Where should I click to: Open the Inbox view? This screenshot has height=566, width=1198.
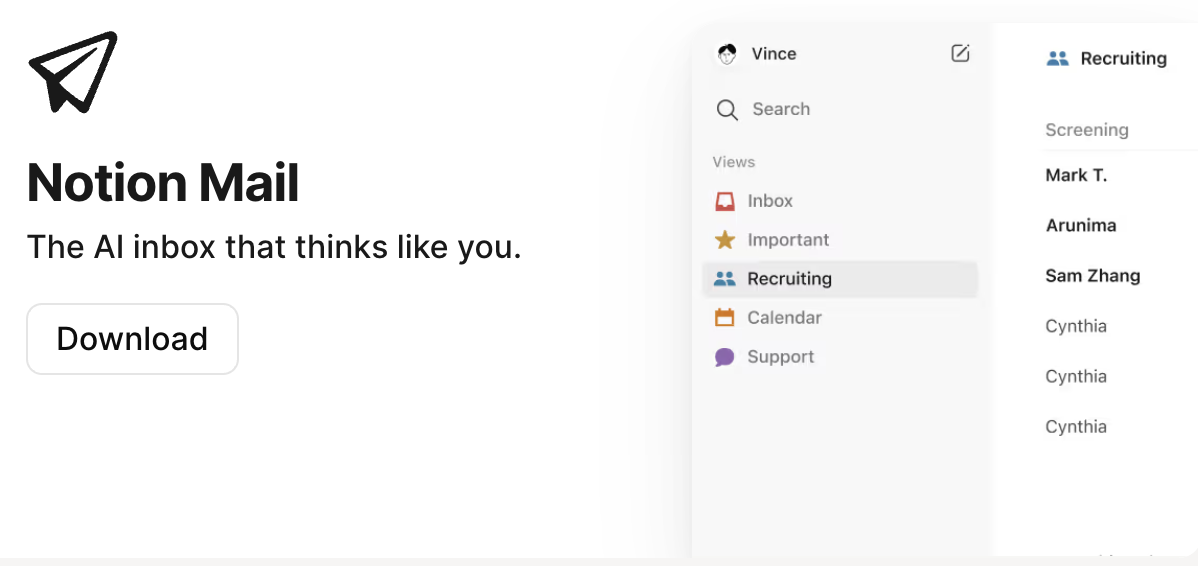[x=770, y=201]
